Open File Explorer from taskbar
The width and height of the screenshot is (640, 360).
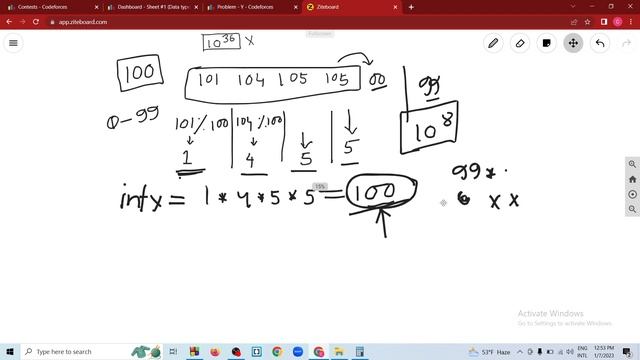click(339, 351)
